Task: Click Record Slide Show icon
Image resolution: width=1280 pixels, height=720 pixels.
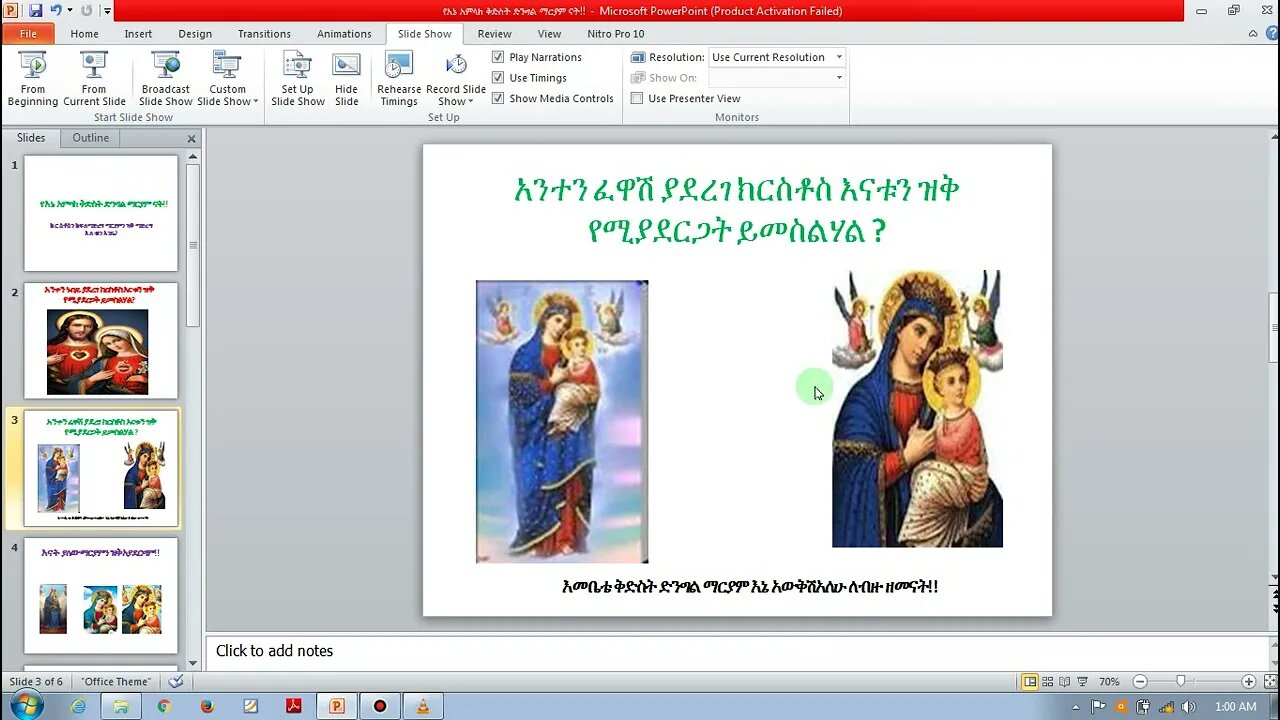Action: click(456, 65)
